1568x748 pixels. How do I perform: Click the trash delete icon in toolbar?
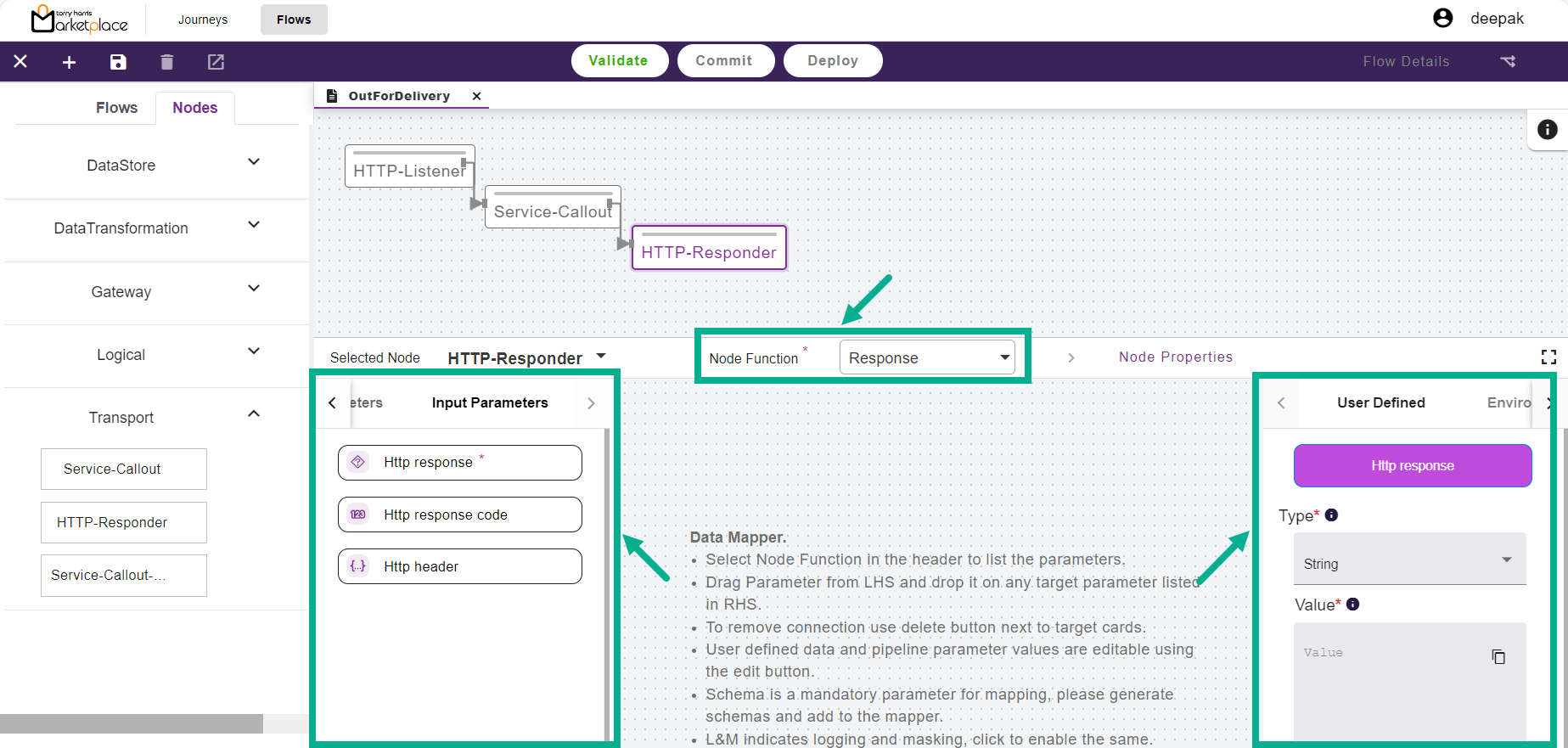(167, 62)
